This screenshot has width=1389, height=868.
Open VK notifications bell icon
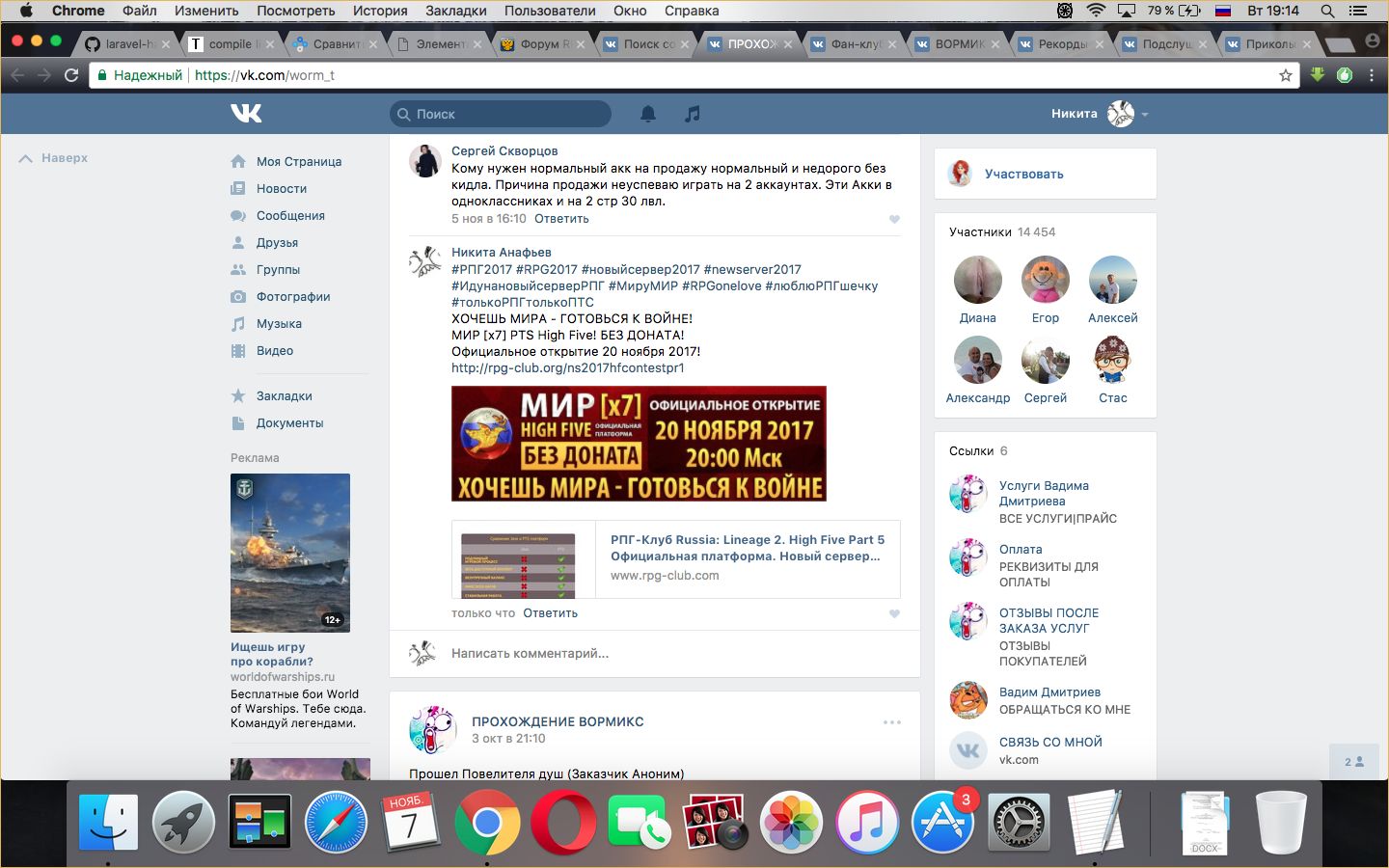point(648,114)
